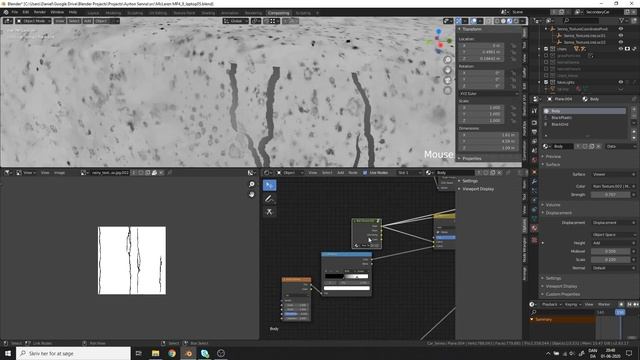Click the outliner filter funnel icon
The image size is (640, 360).
coord(622,20)
